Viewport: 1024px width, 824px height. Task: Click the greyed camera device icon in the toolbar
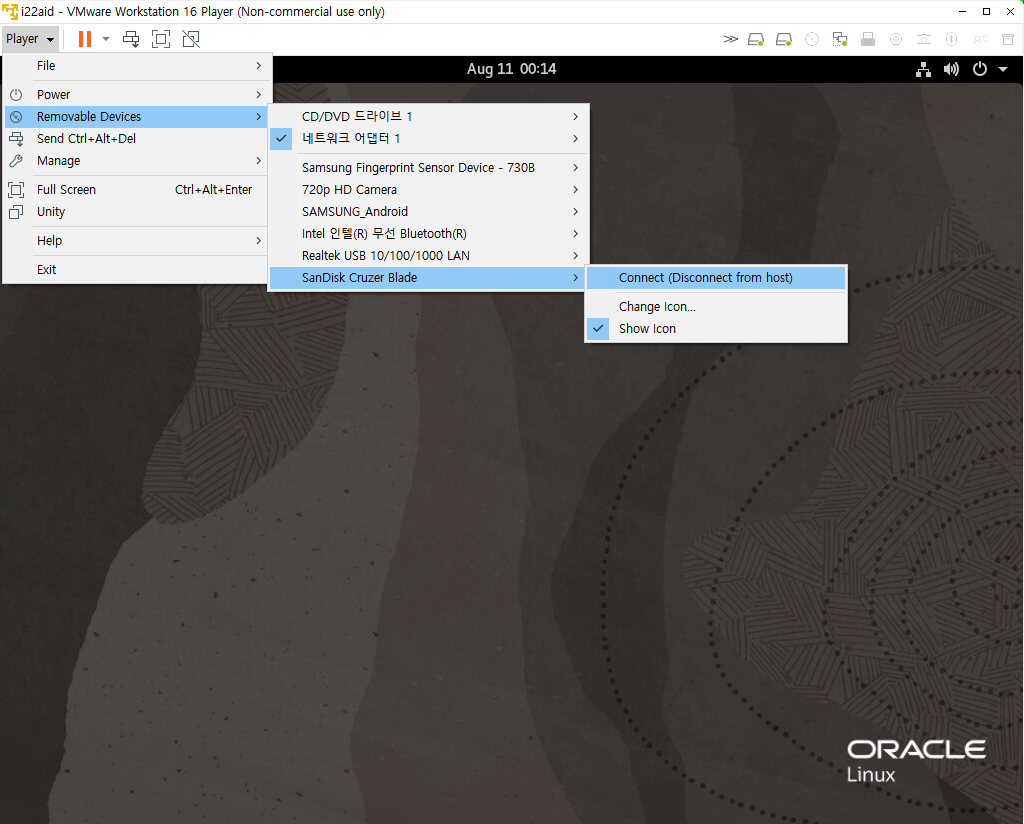pyautogui.click(x=924, y=39)
